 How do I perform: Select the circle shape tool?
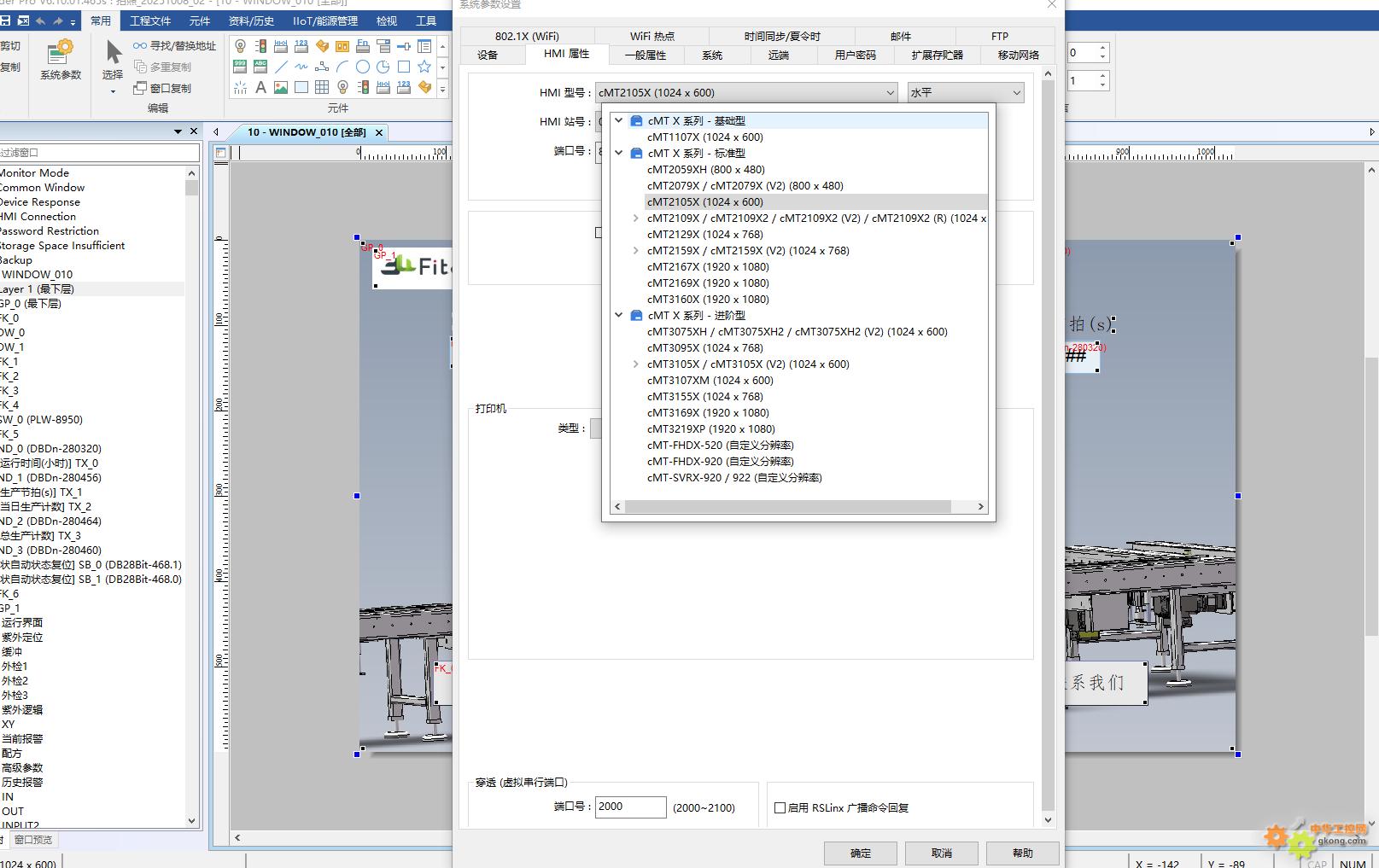[x=363, y=67]
